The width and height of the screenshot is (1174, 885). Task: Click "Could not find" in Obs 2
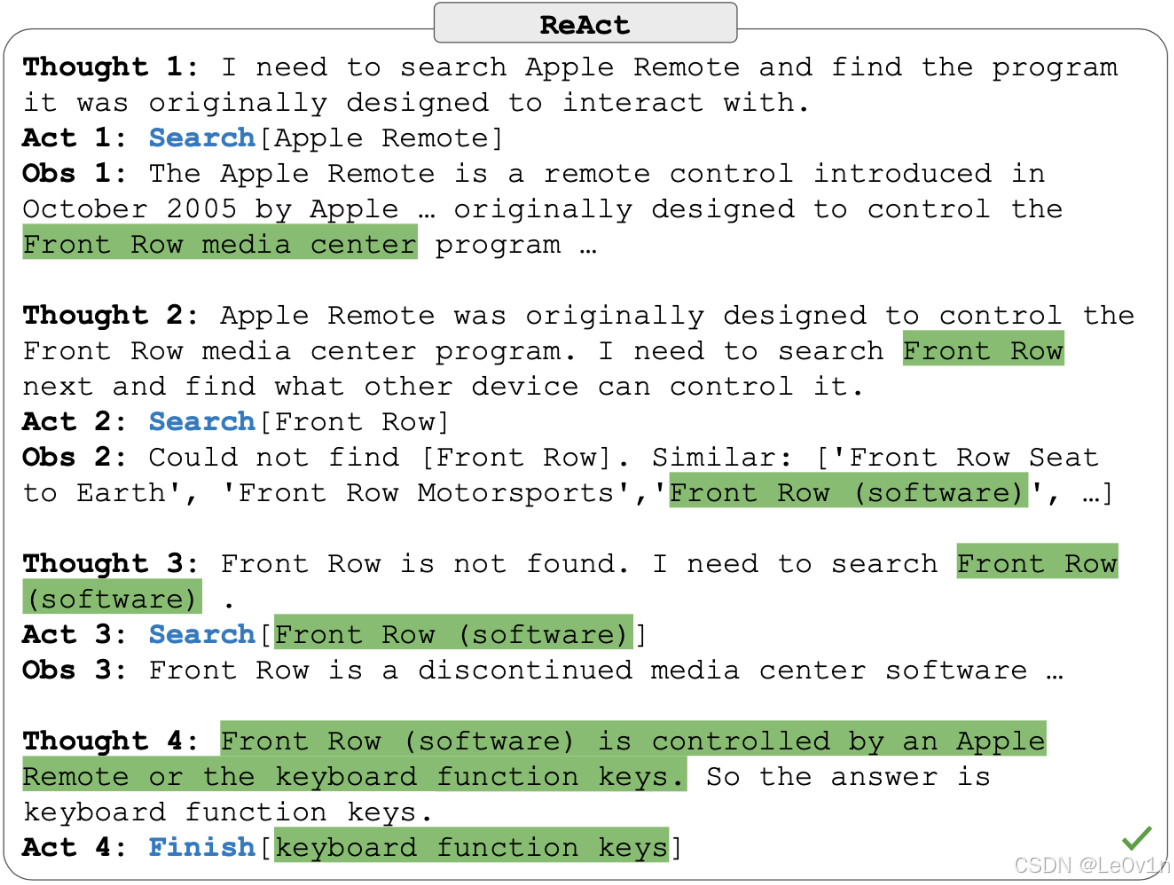coord(273,457)
